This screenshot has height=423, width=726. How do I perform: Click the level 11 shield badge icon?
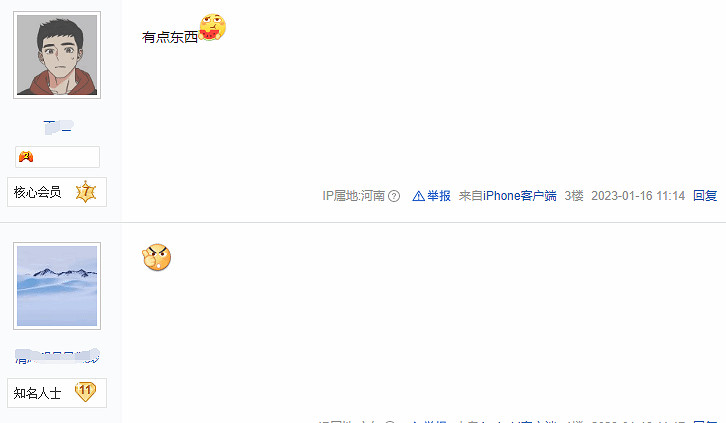coord(85,392)
